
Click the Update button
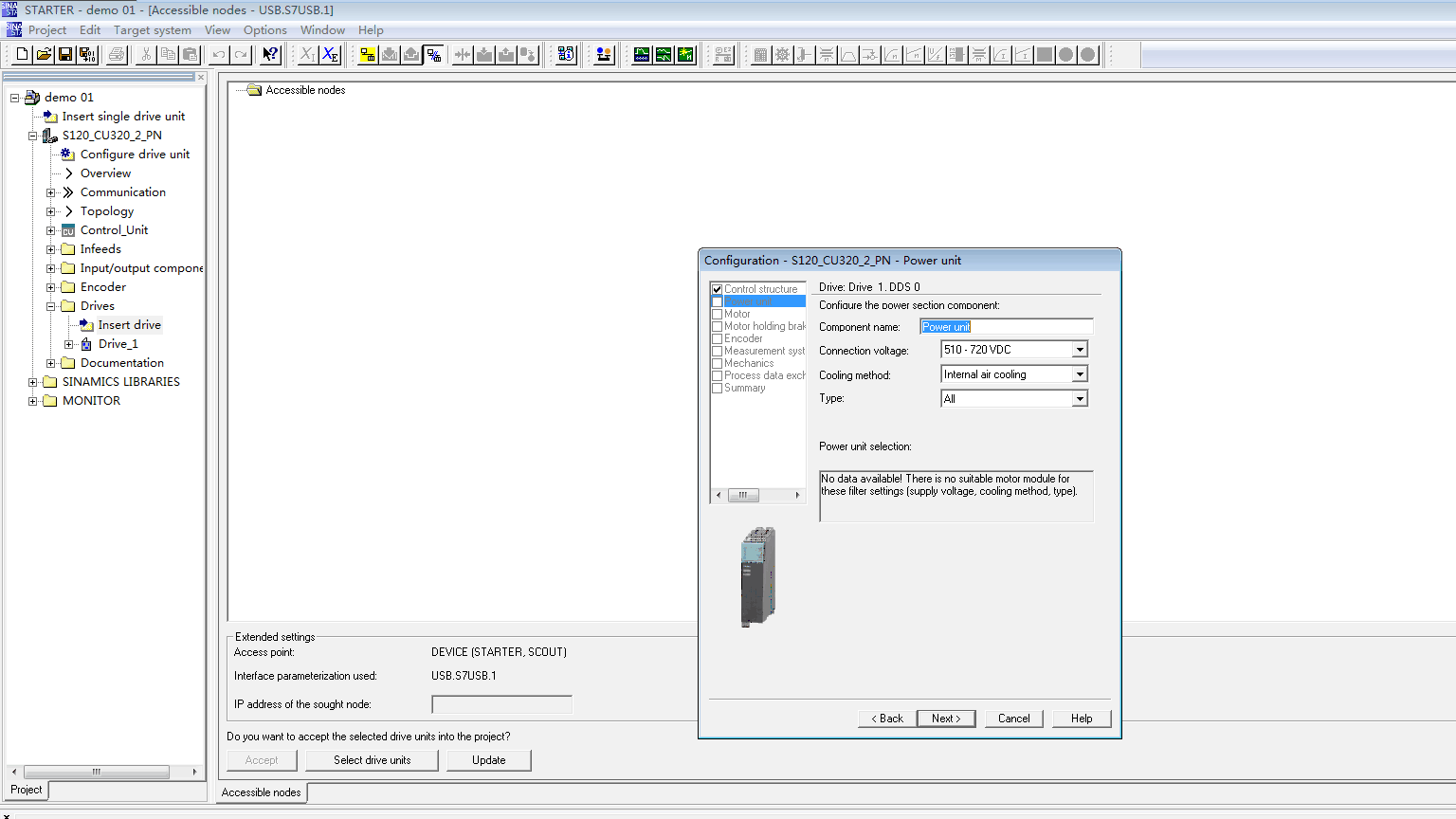click(489, 760)
